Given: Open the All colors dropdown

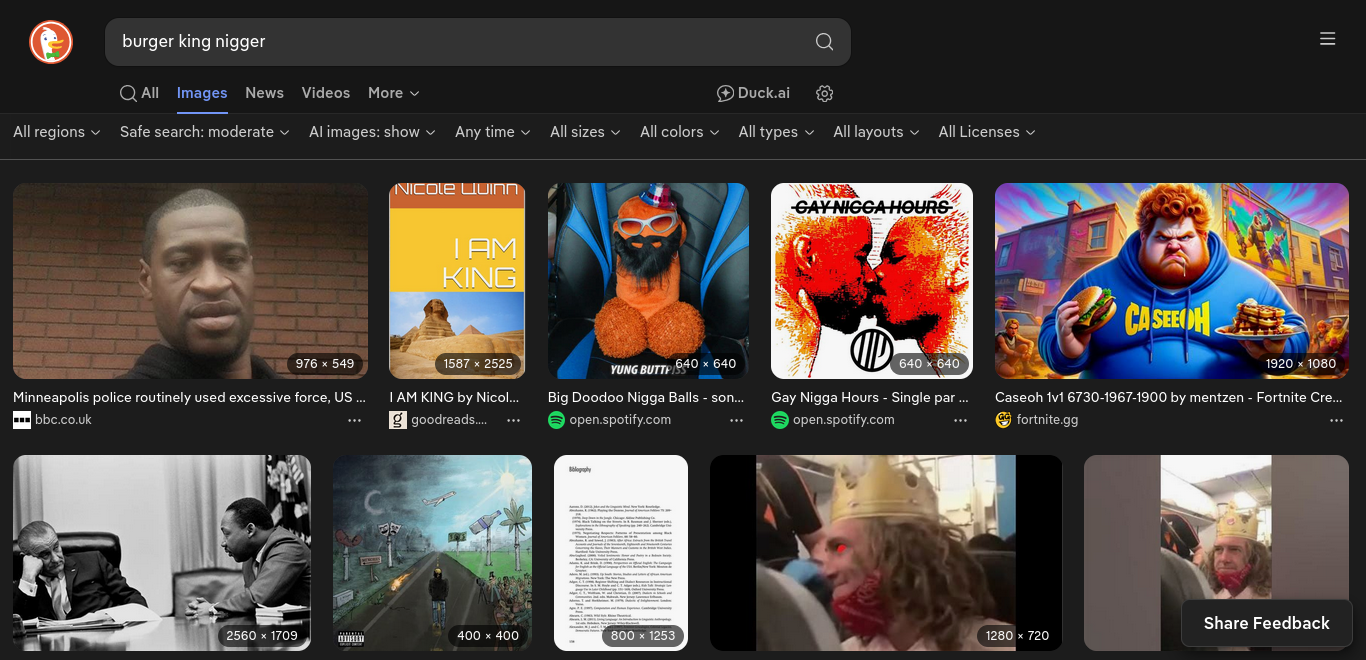Looking at the screenshot, I should pos(679,132).
